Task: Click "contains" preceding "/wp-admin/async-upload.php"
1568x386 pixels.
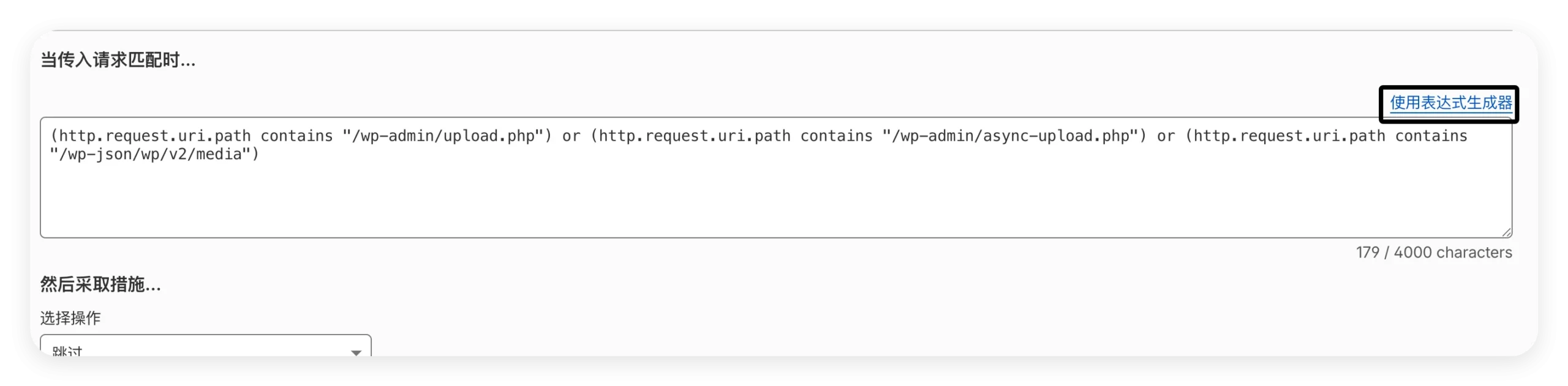Action: (837, 136)
